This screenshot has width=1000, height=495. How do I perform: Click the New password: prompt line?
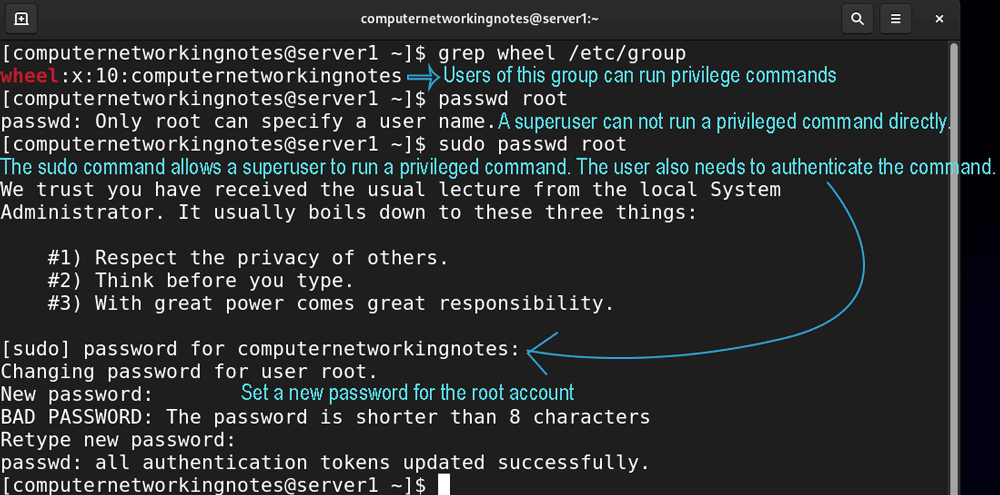click(77, 395)
